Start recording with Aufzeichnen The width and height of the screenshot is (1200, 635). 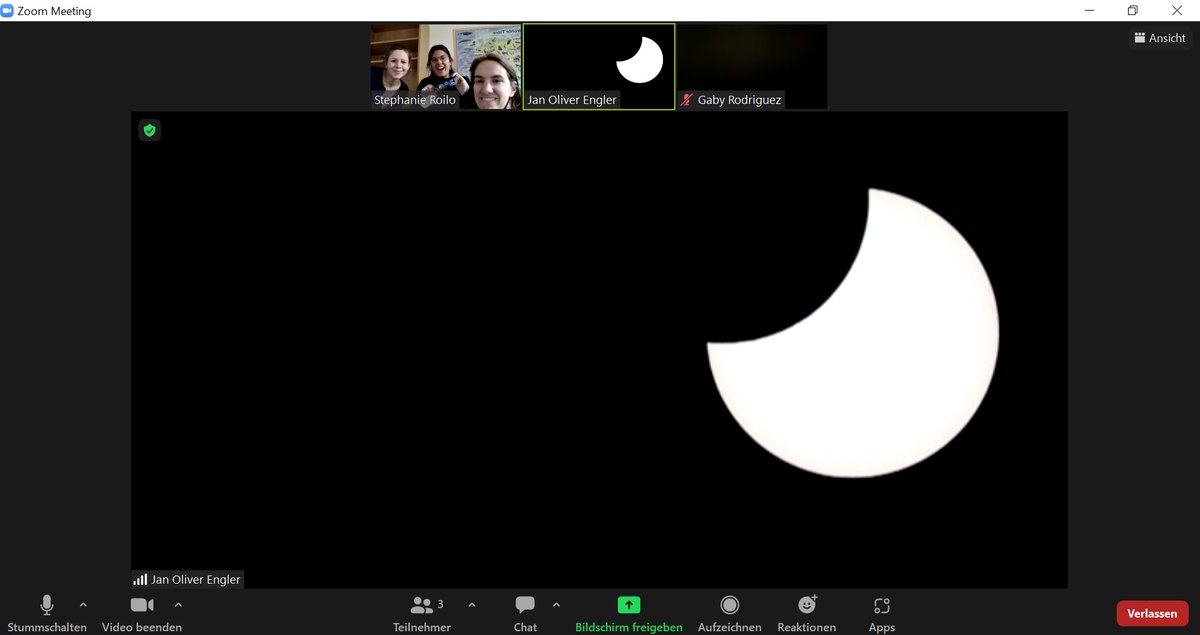click(730, 614)
